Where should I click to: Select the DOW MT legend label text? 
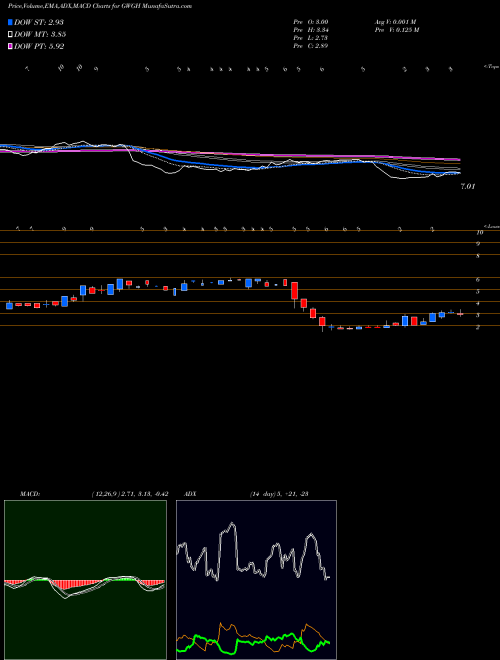tap(40, 35)
